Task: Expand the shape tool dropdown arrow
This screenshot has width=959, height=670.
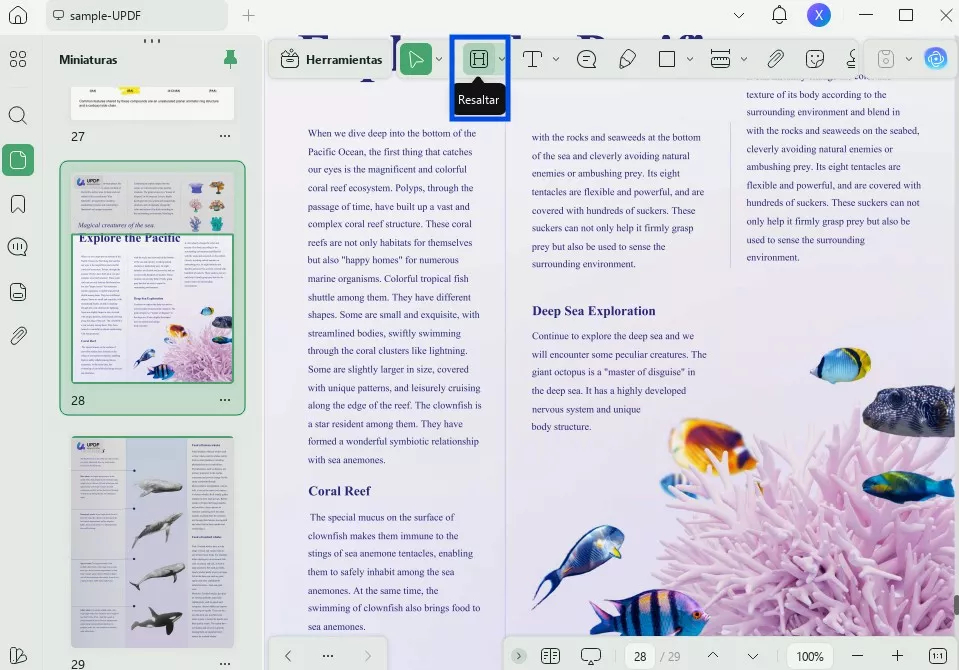Action: coord(690,59)
